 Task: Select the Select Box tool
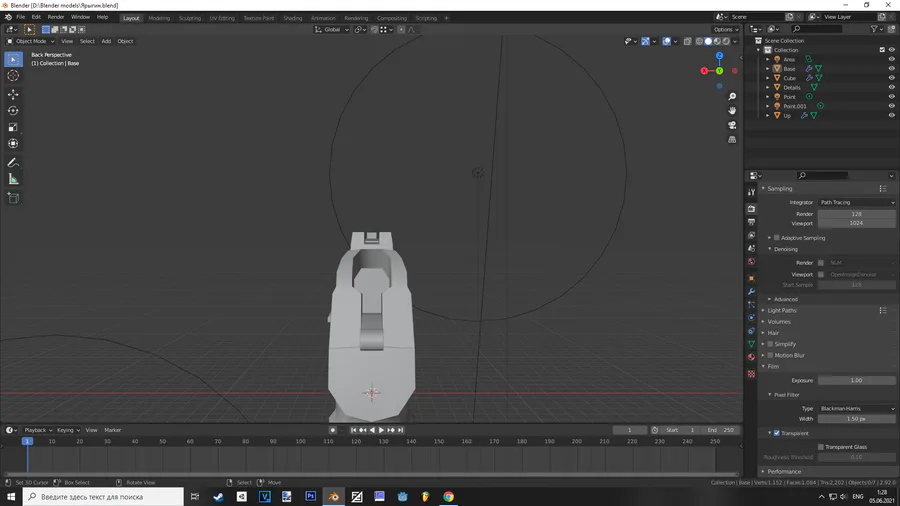pos(13,59)
